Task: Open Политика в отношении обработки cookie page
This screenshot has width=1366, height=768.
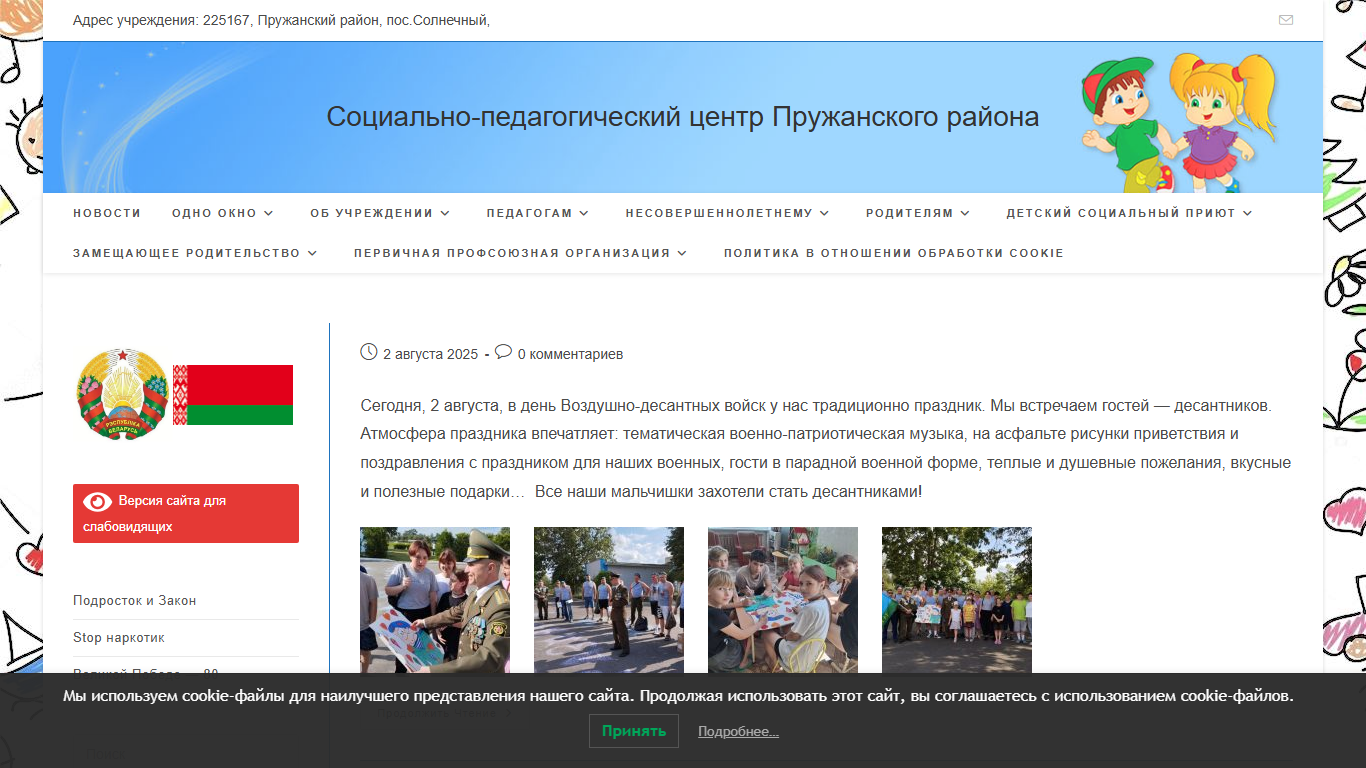Action: 894,253
